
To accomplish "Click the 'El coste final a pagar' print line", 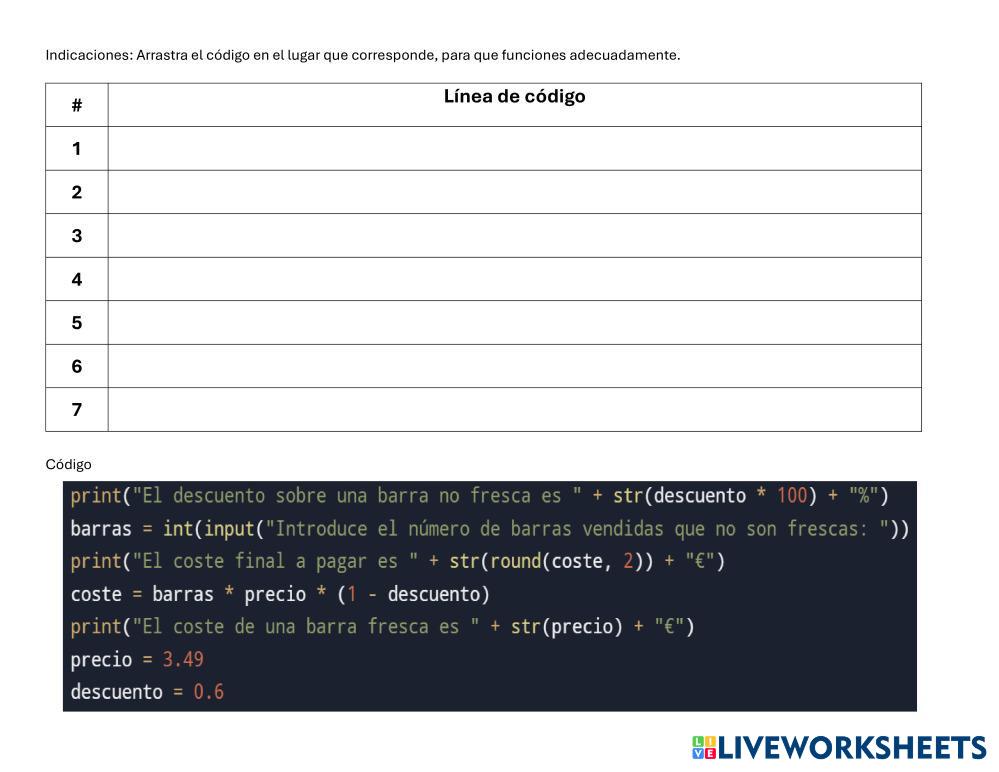I will [x=397, y=561].
